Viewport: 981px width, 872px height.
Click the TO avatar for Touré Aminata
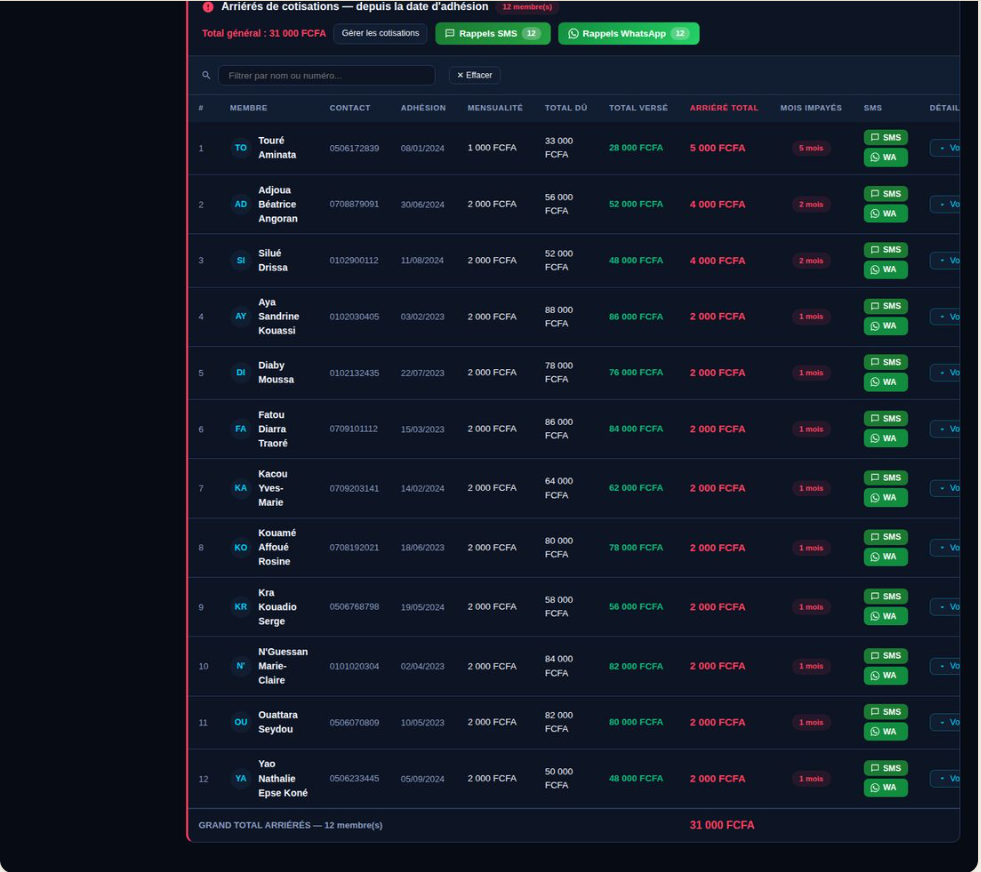pyautogui.click(x=241, y=148)
